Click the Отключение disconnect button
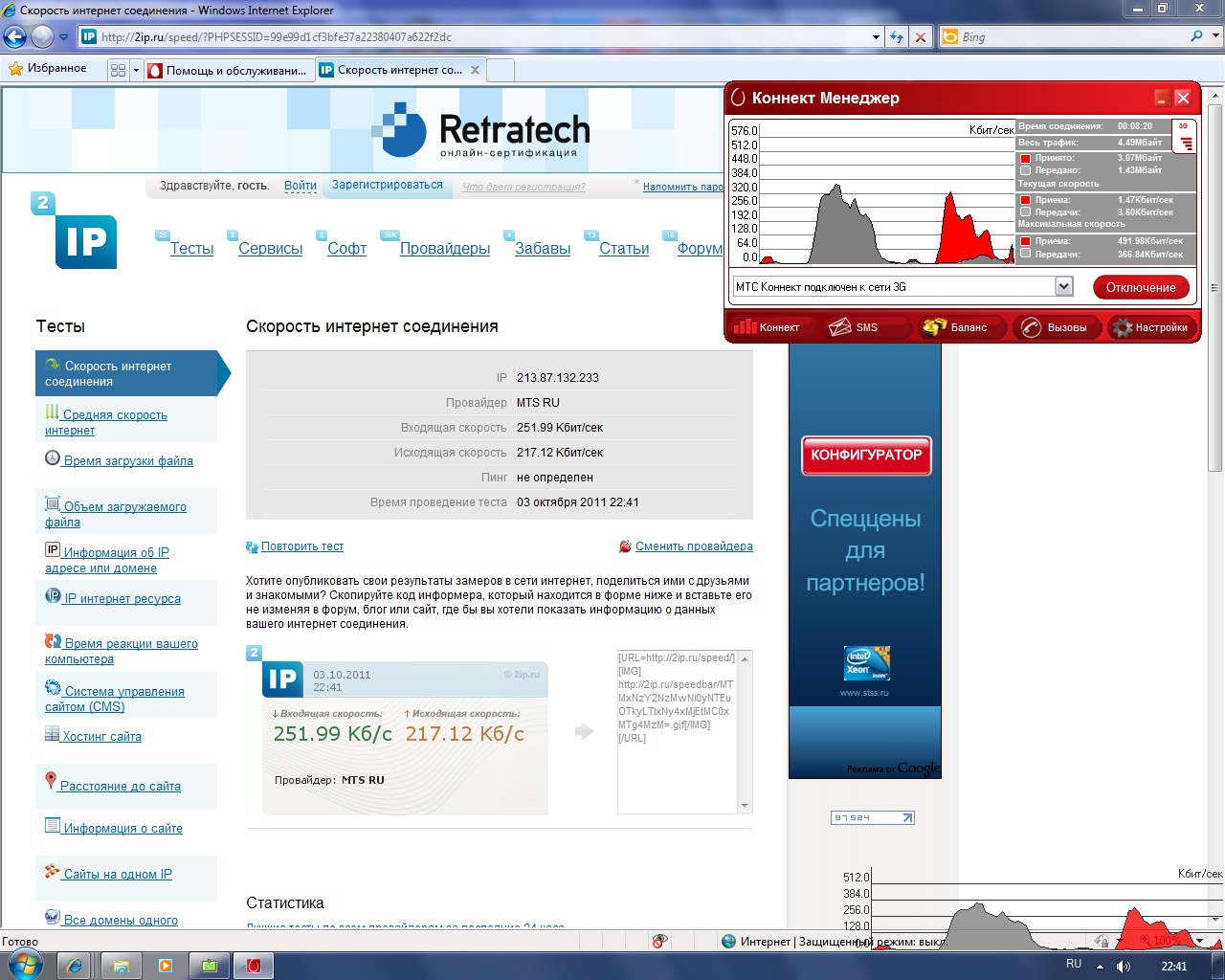 [1141, 287]
